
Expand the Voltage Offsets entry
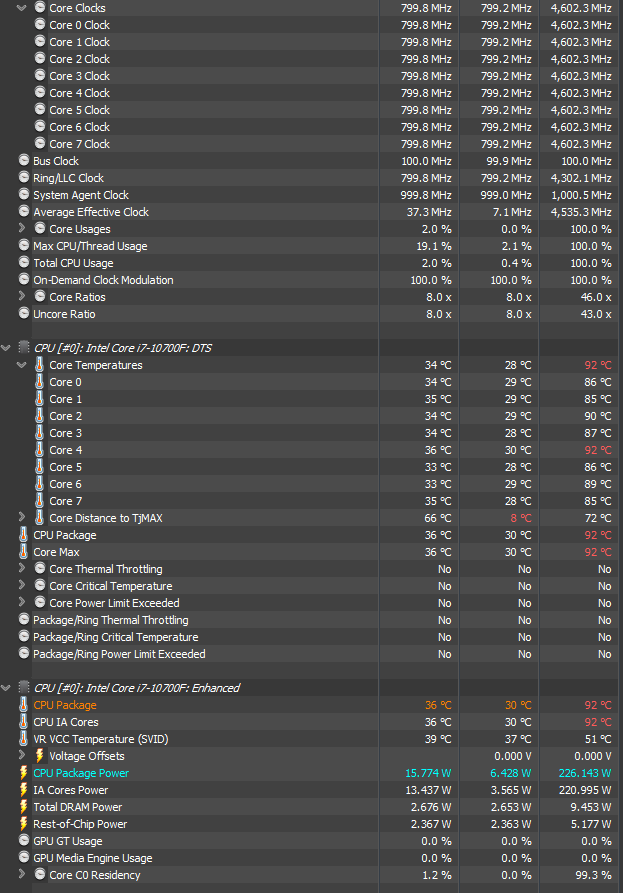[22, 756]
